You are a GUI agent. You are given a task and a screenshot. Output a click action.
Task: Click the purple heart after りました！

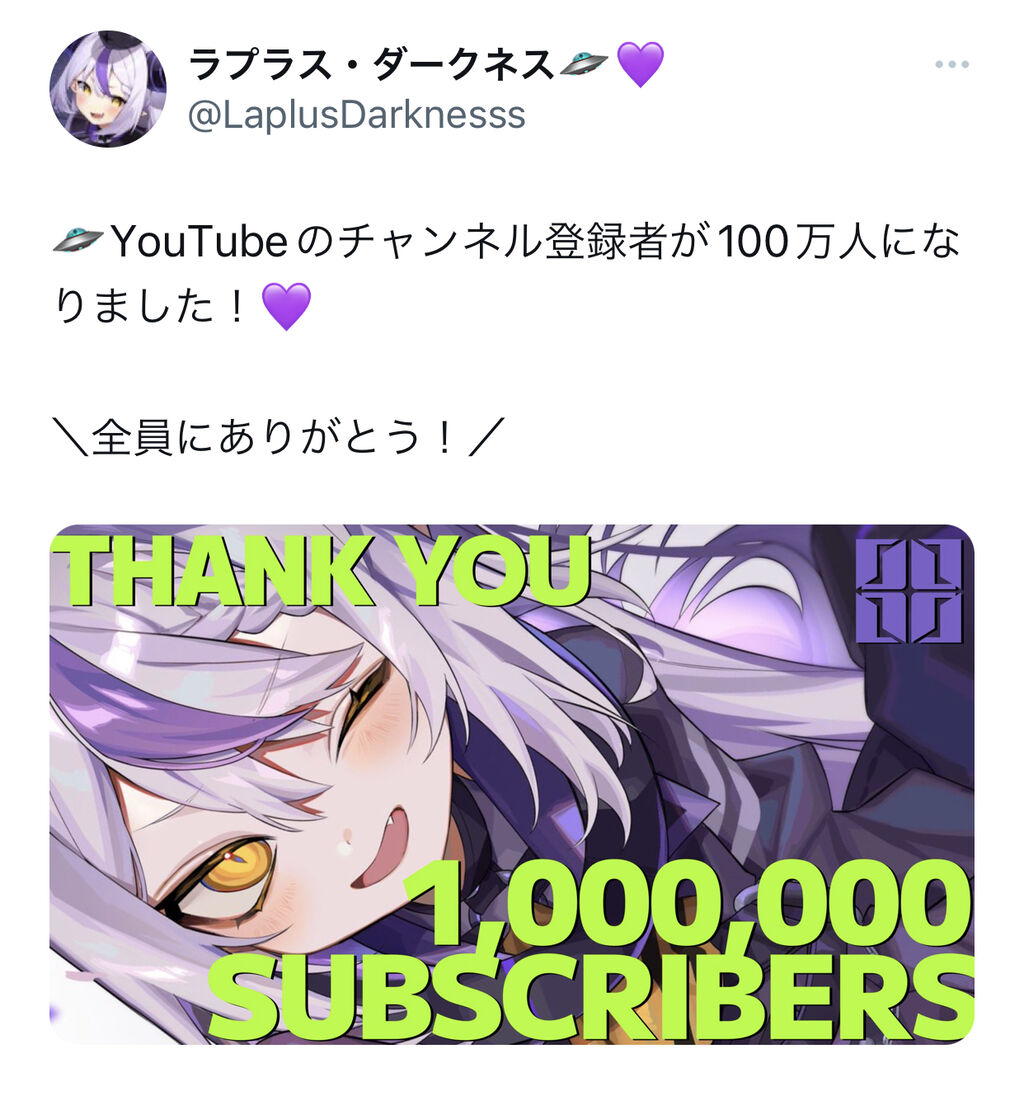tap(286, 306)
